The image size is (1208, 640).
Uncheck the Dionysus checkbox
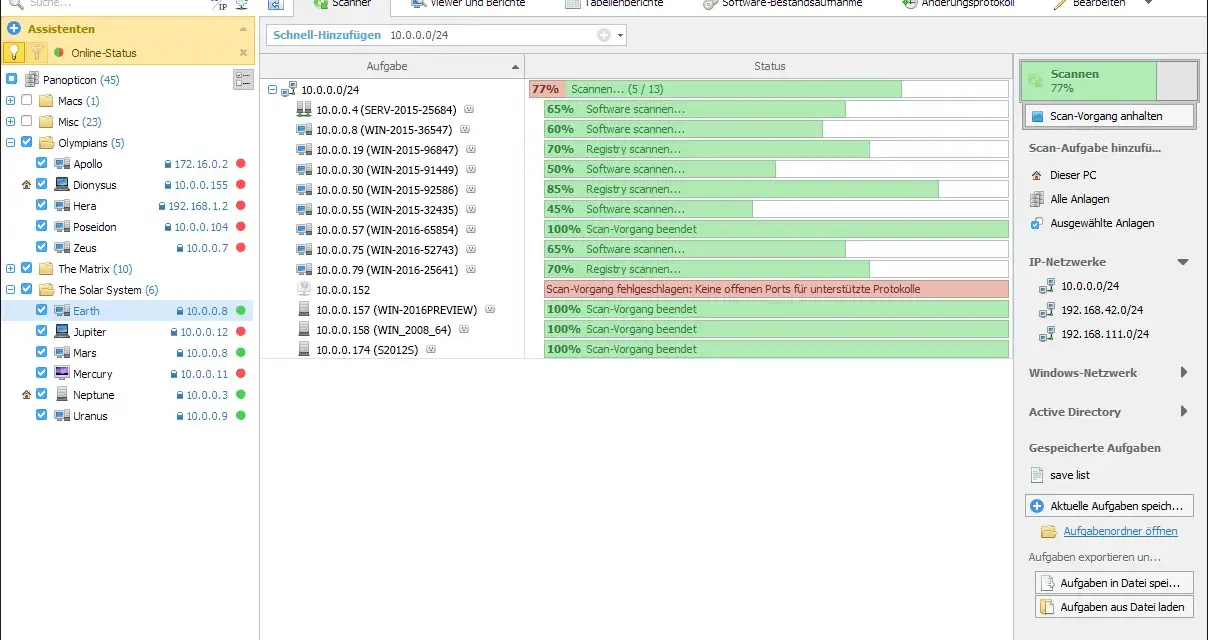[x=42, y=185]
